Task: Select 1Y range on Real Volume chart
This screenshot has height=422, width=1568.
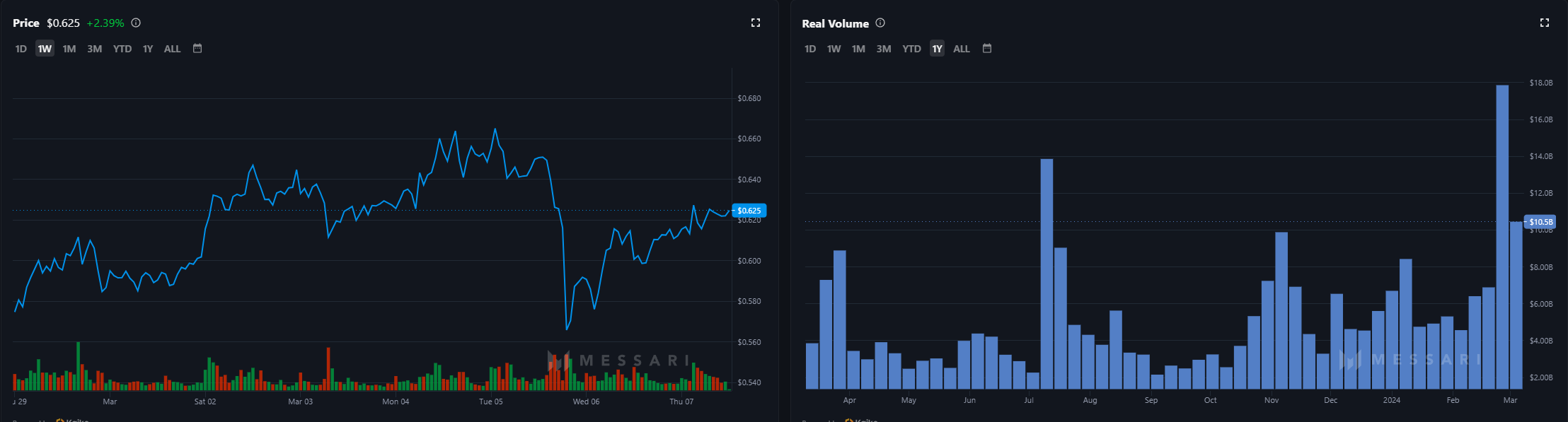Action: (x=937, y=49)
